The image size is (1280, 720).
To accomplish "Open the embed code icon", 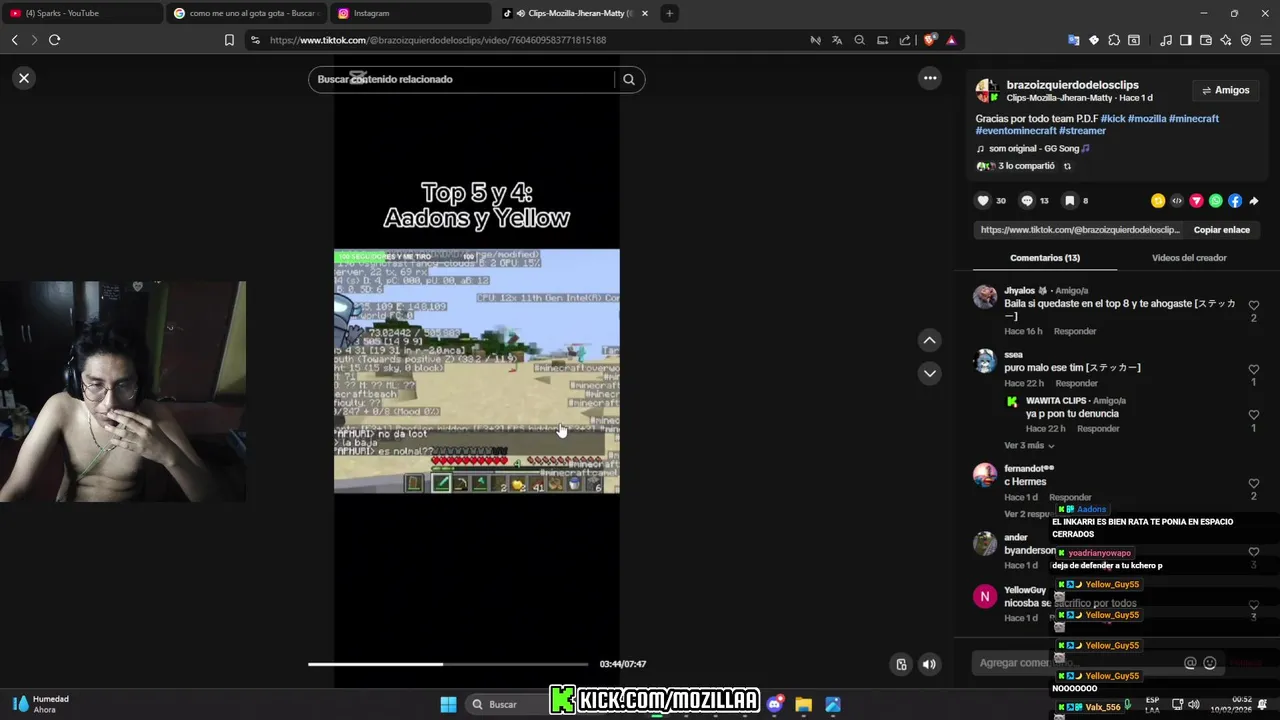I will coord(1177,201).
